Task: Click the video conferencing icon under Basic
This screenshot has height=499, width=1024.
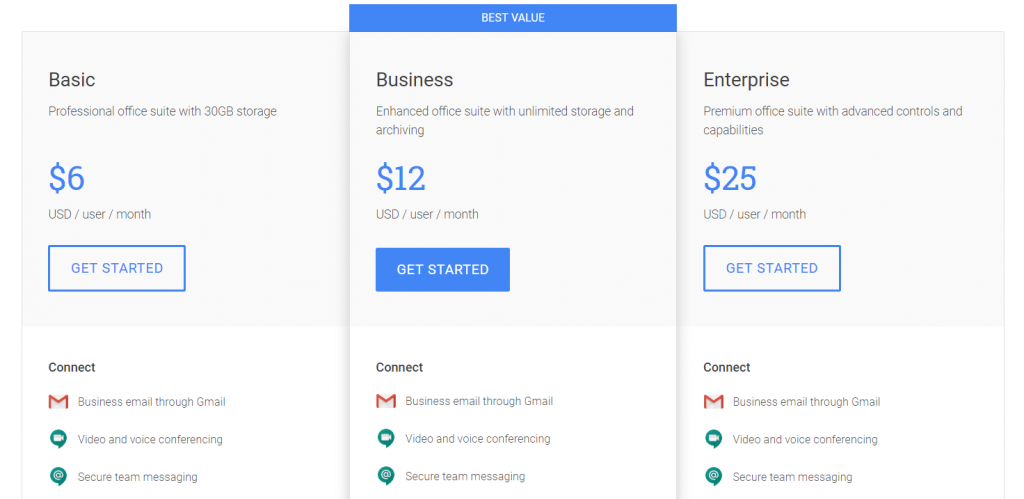Action: (x=58, y=439)
